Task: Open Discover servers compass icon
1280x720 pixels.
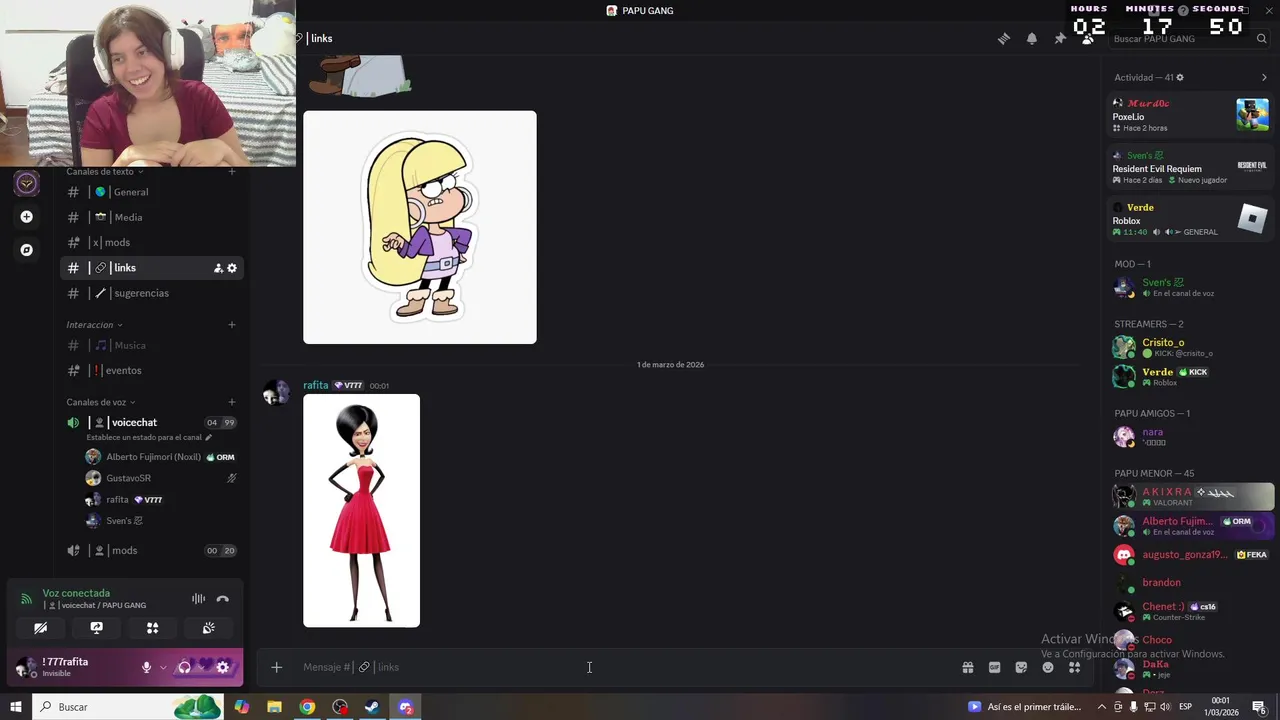Action: coord(27,250)
